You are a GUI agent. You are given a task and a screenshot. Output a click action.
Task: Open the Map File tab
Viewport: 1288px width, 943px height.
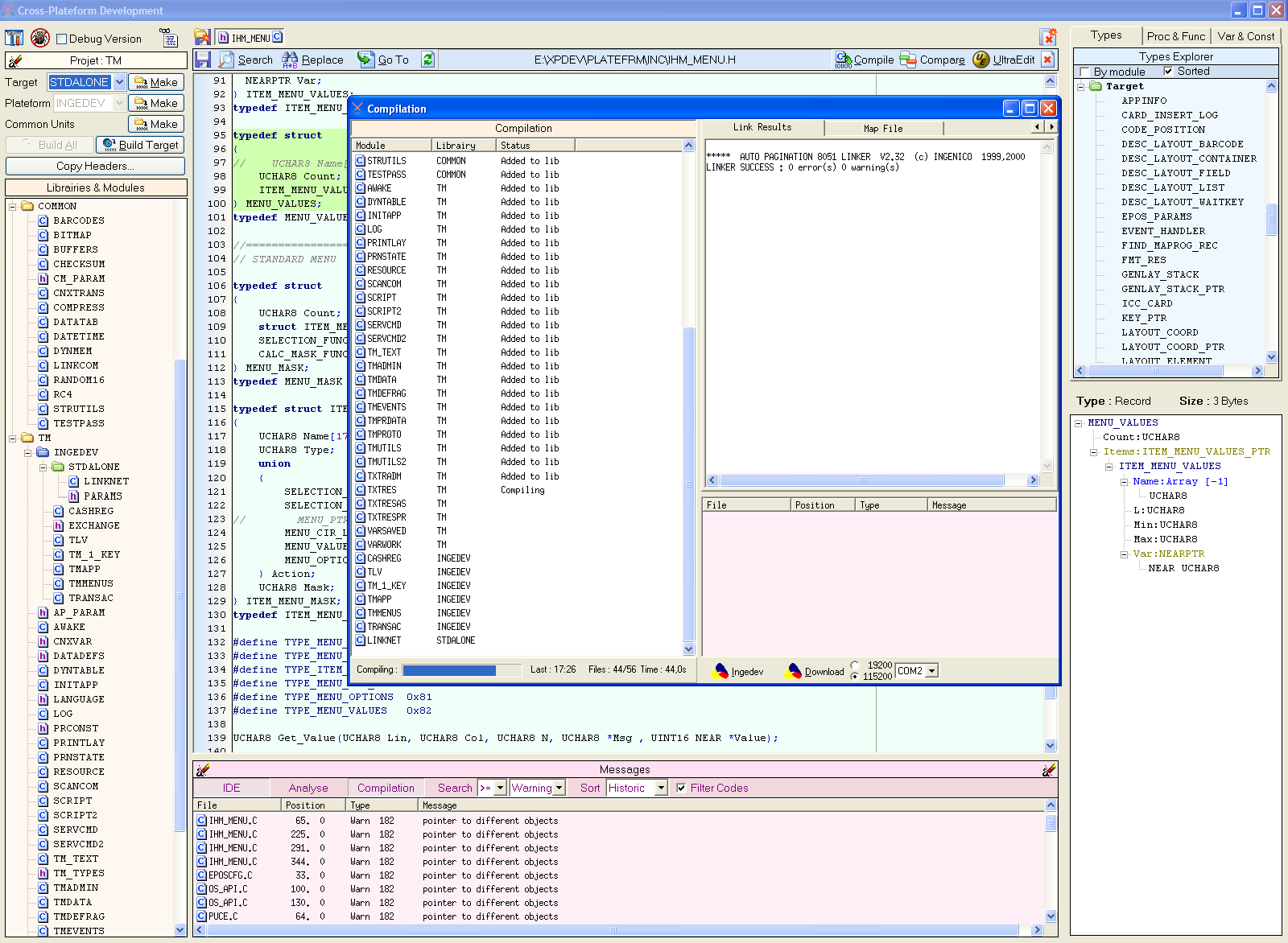(x=882, y=128)
